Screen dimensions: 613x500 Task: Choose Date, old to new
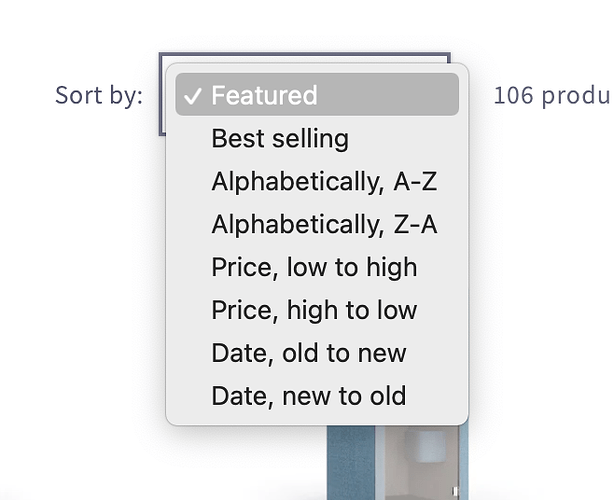point(308,353)
